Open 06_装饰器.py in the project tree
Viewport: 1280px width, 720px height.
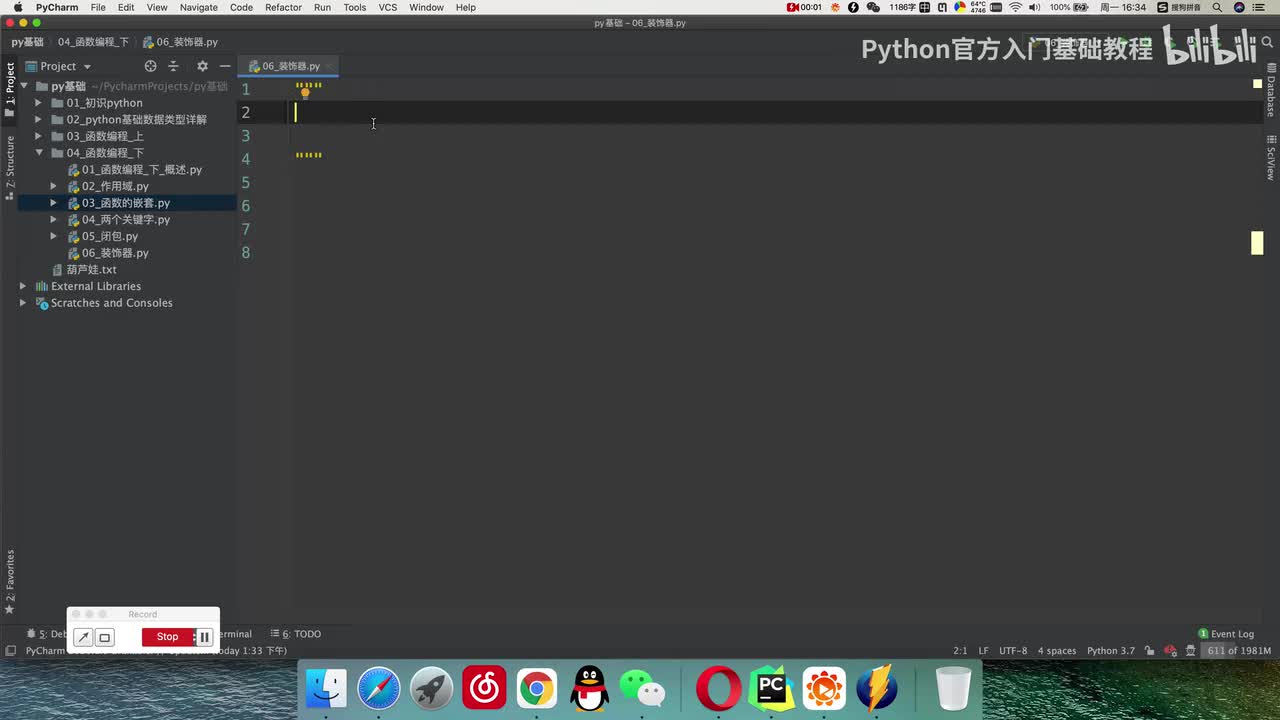click(x=115, y=253)
